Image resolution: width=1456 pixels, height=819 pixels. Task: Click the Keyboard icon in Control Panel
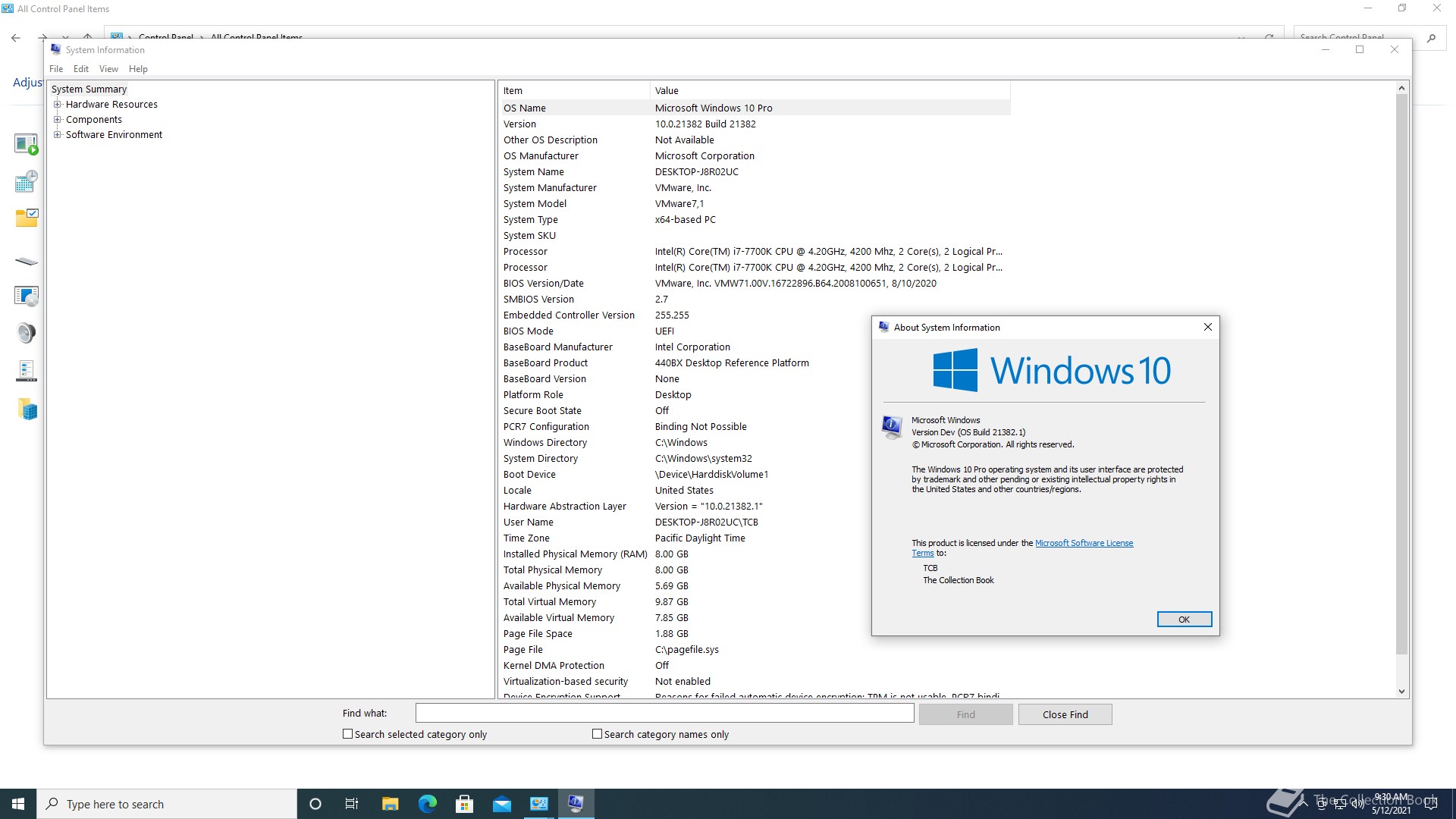pyautogui.click(x=27, y=261)
